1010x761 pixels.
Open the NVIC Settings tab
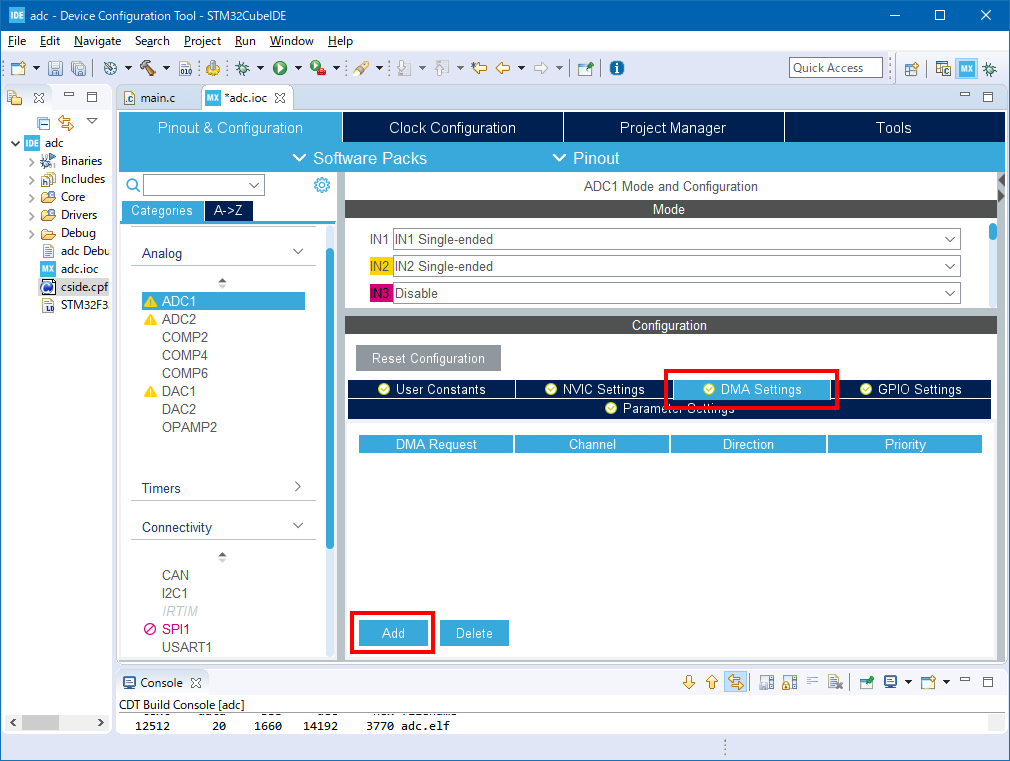[x=594, y=389]
